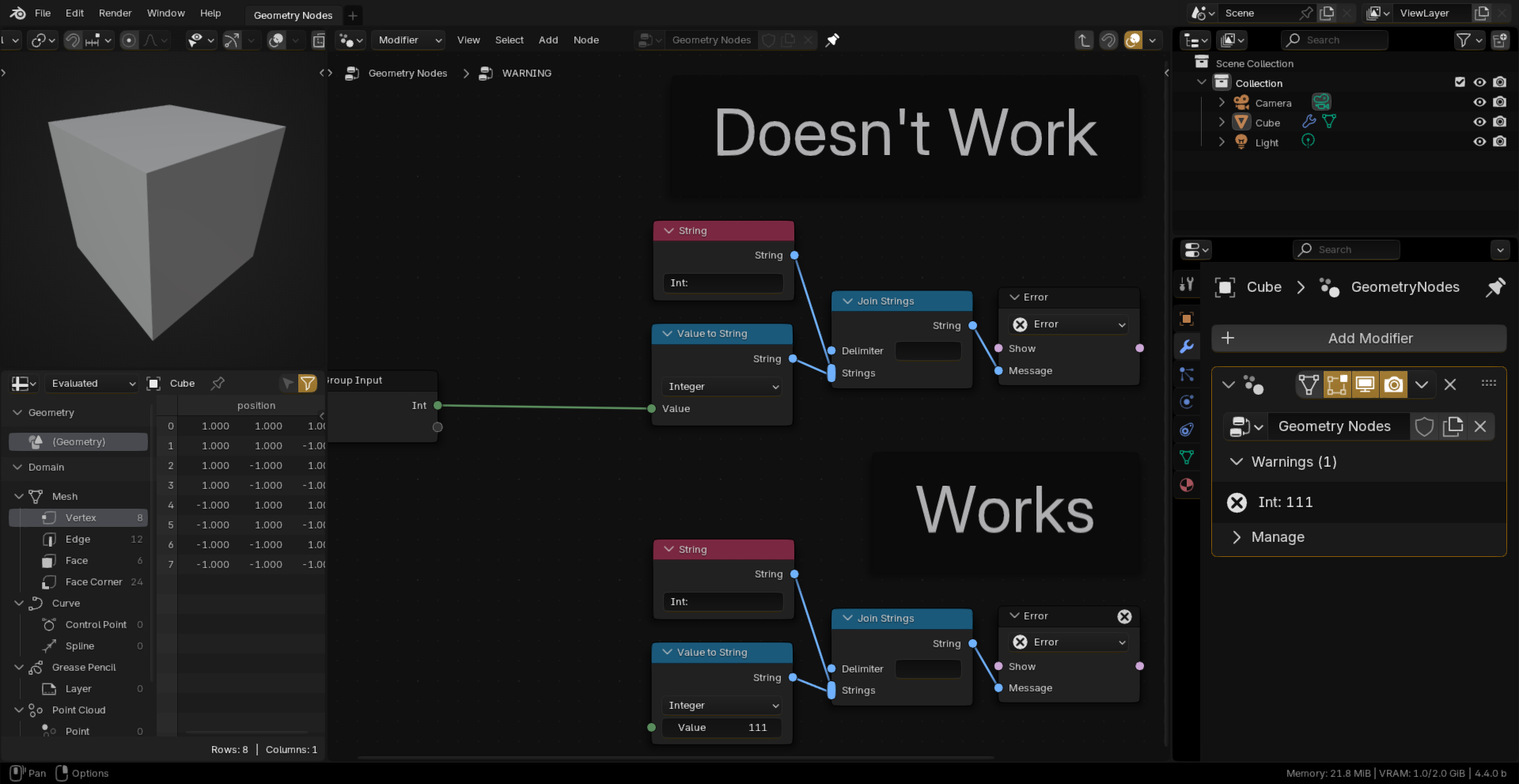
Task: Expand the Cube item in outliner
Action: click(x=1222, y=122)
